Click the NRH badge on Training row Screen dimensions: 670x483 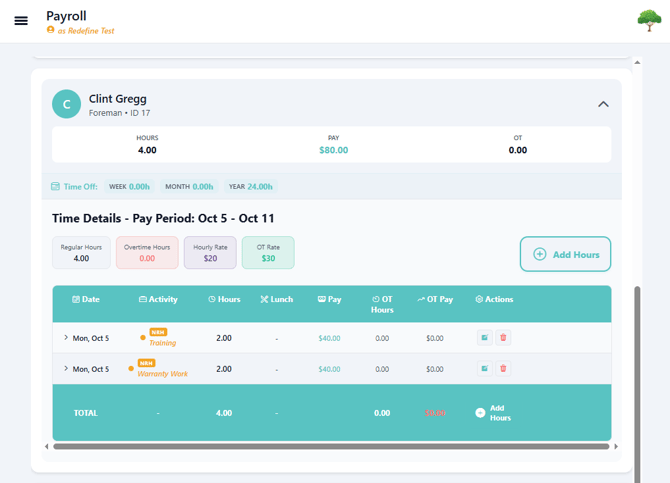click(x=158, y=332)
